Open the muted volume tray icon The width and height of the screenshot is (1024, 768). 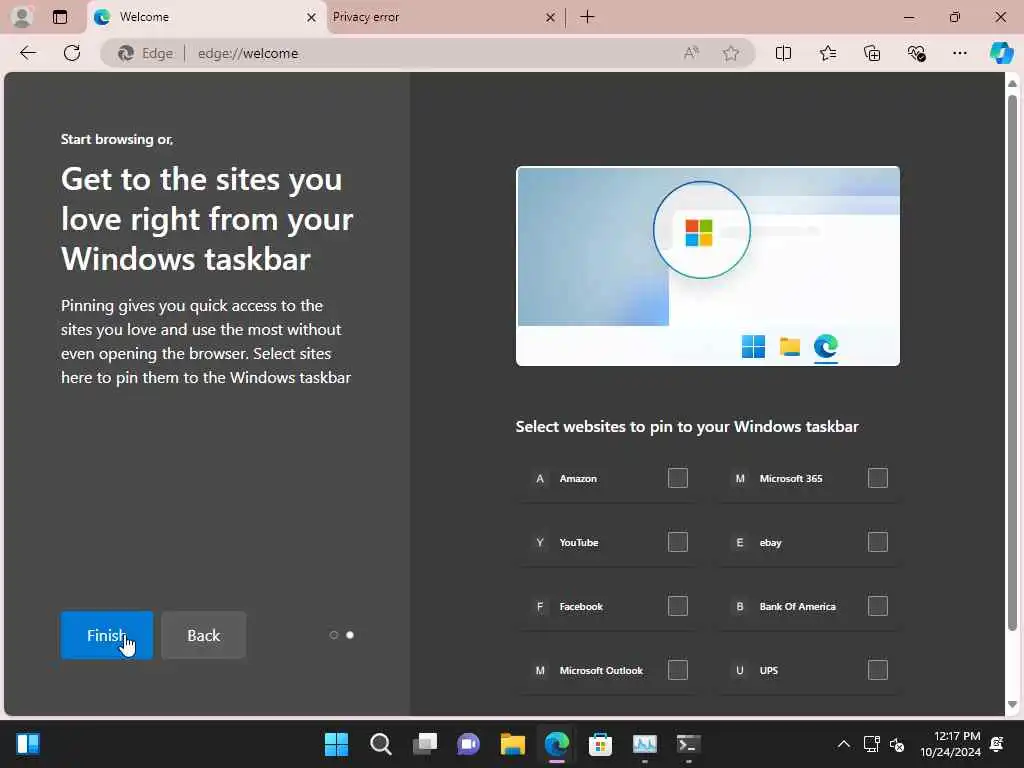[897, 744]
